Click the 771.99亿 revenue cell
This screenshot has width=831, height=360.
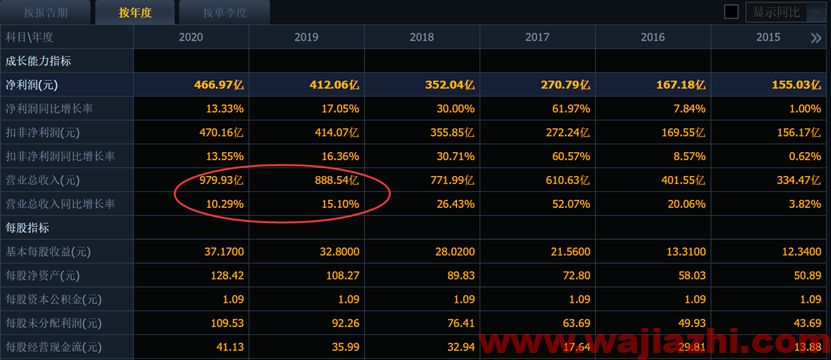pos(422,180)
